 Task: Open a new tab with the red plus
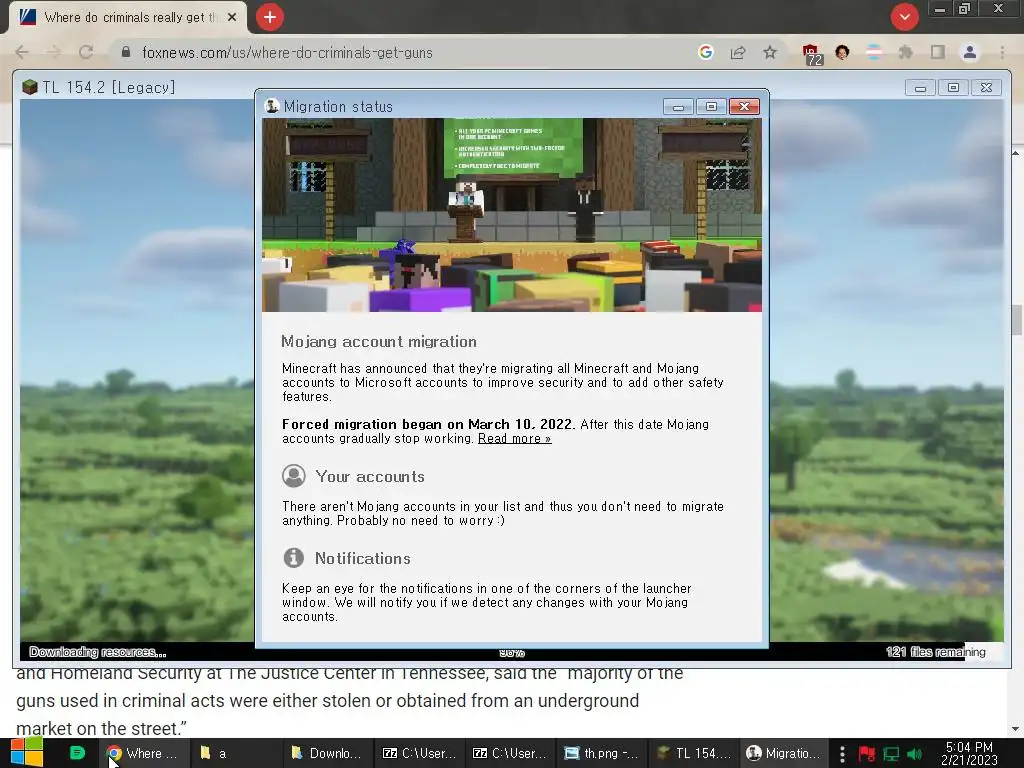[270, 17]
